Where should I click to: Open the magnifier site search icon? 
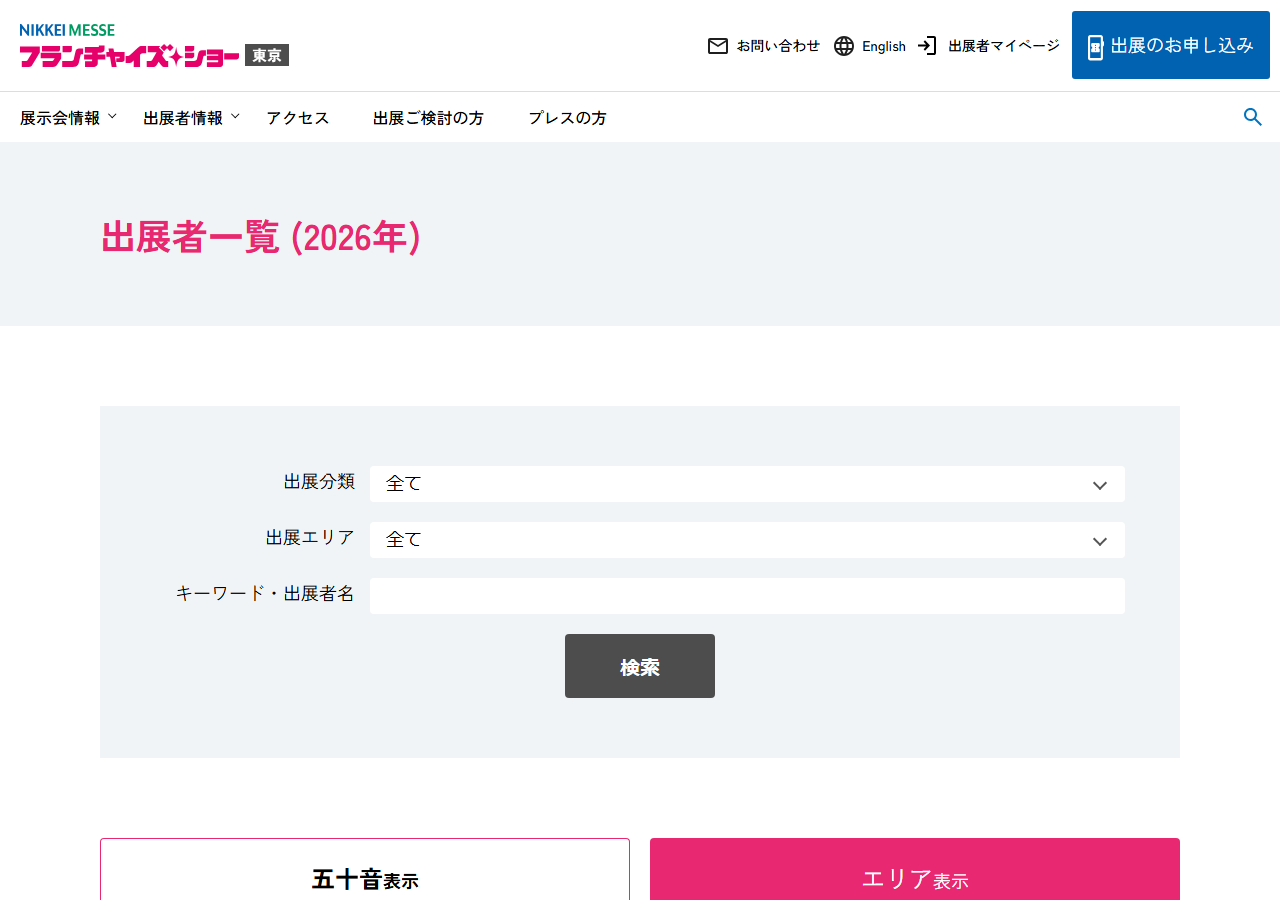point(1252,117)
